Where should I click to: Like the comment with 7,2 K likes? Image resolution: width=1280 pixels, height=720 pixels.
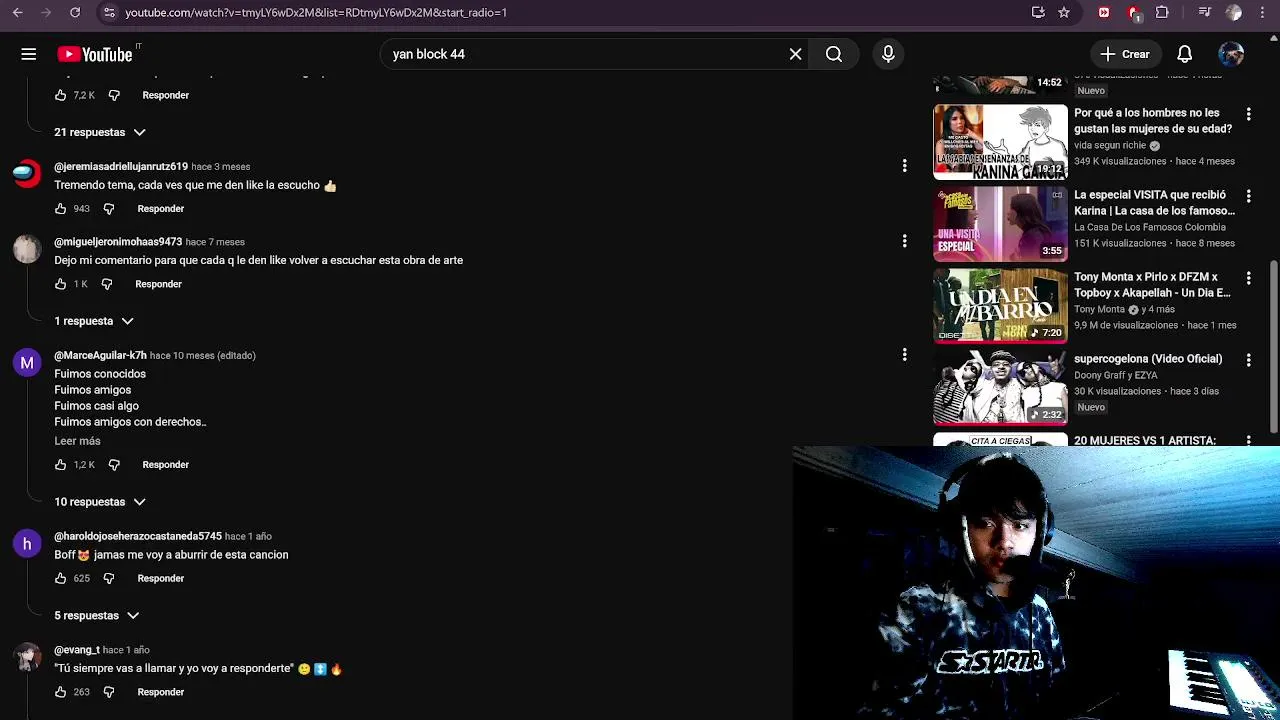pos(60,95)
